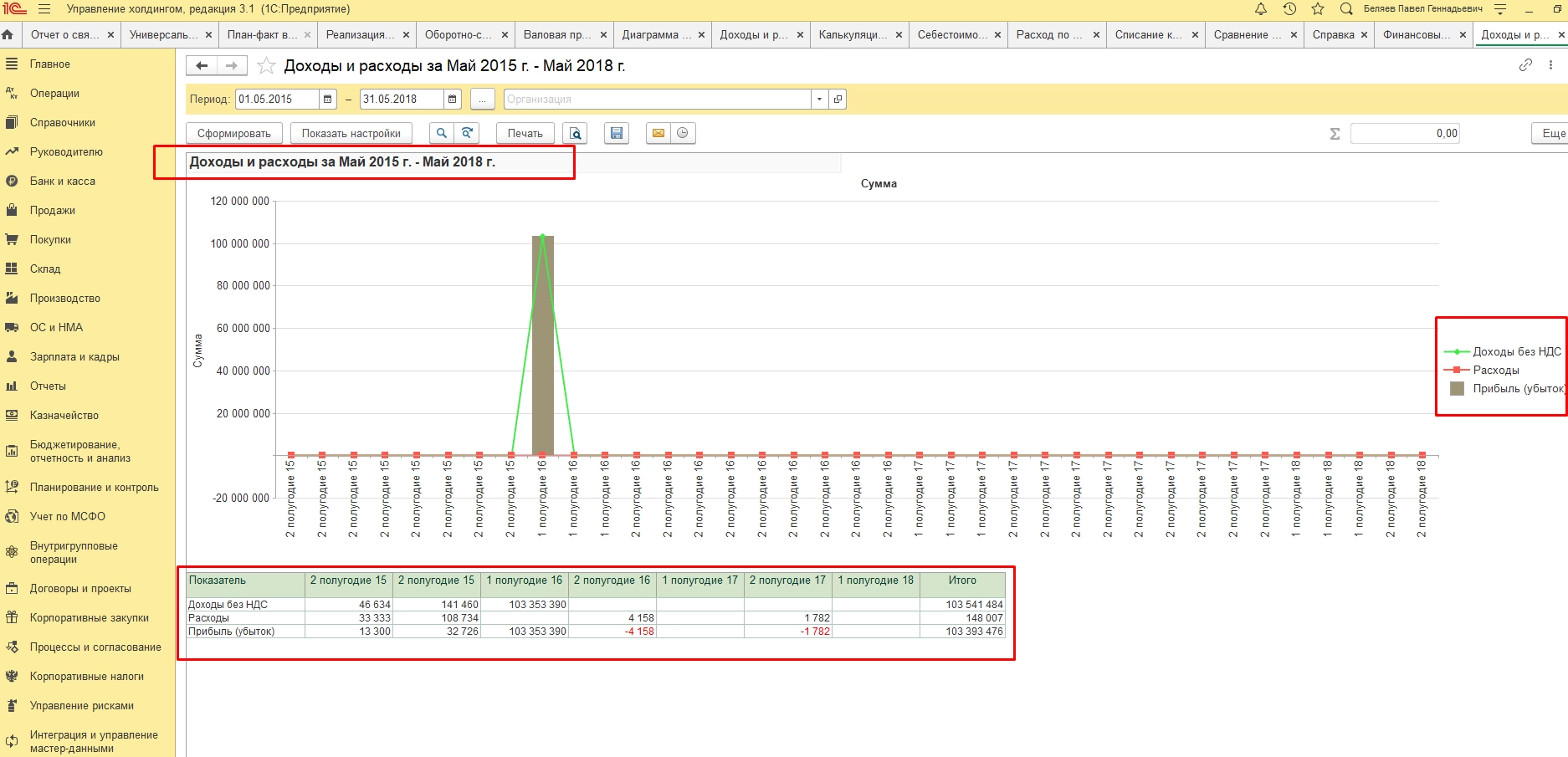Switch to the Справка tab

click(1332, 35)
